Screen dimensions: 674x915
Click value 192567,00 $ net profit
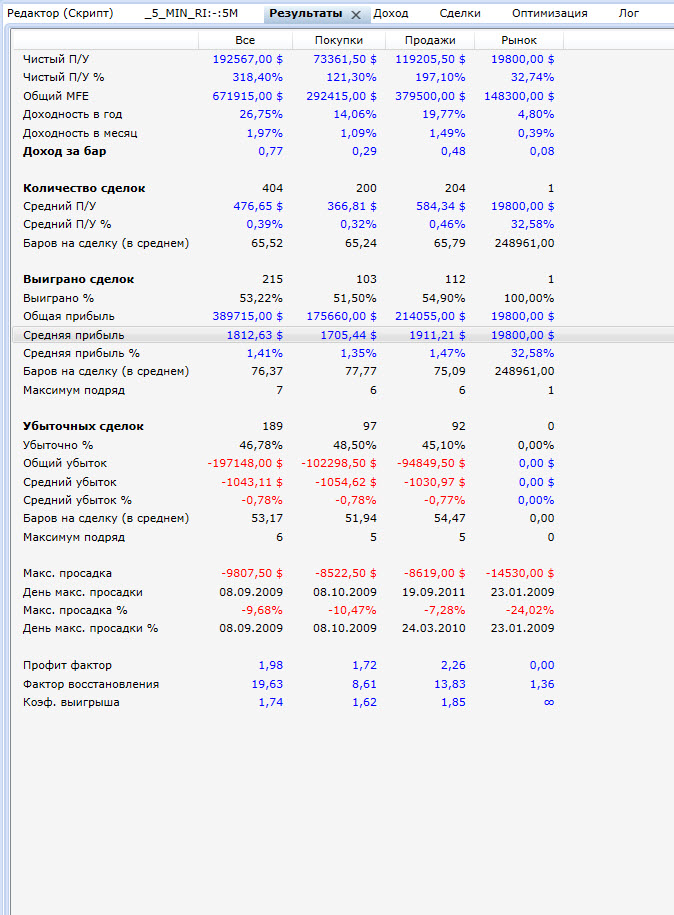[x=247, y=59]
